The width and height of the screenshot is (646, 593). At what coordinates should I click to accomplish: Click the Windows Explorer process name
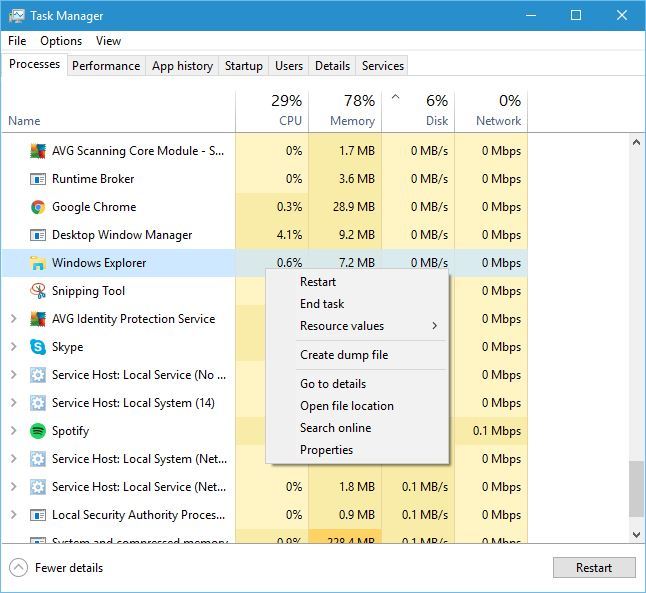pyautogui.click(x=99, y=263)
